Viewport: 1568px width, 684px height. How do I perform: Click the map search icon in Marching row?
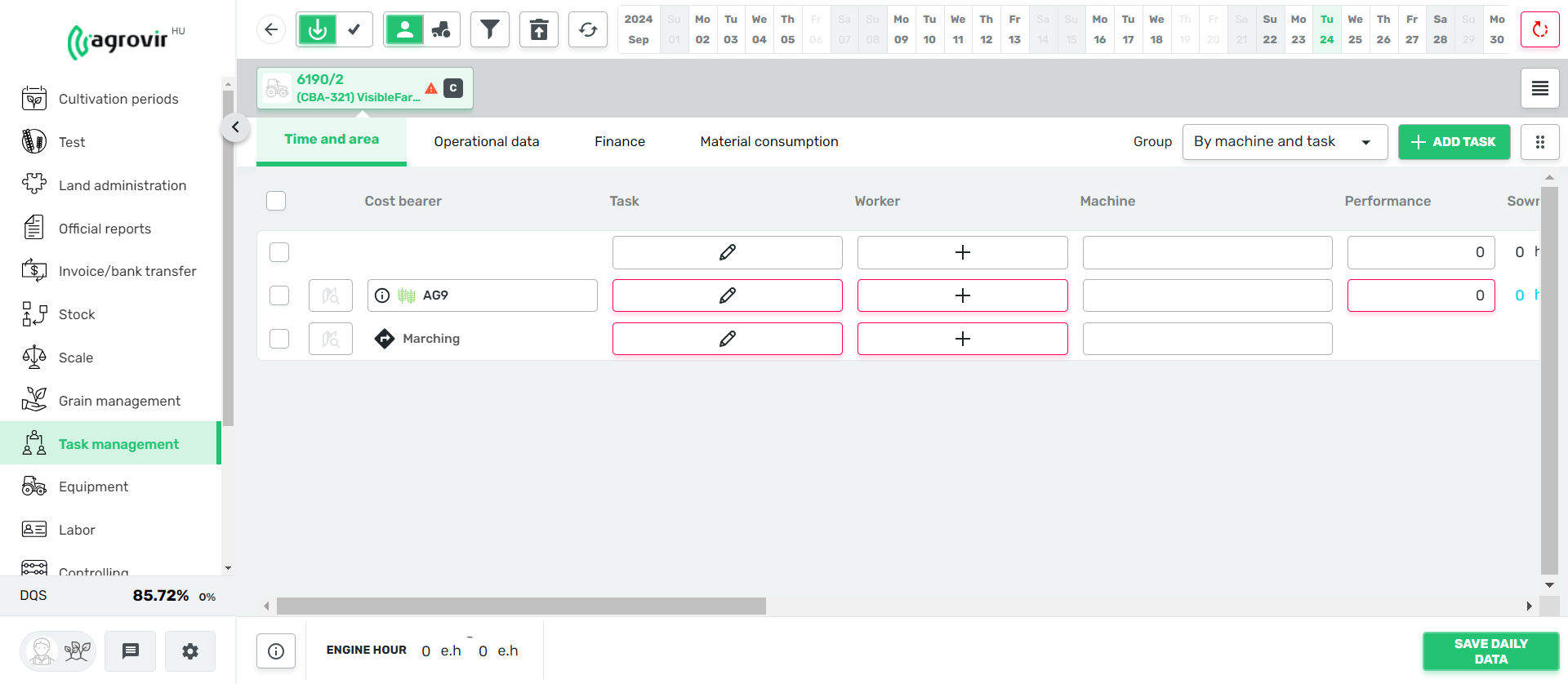[x=331, y=339]
